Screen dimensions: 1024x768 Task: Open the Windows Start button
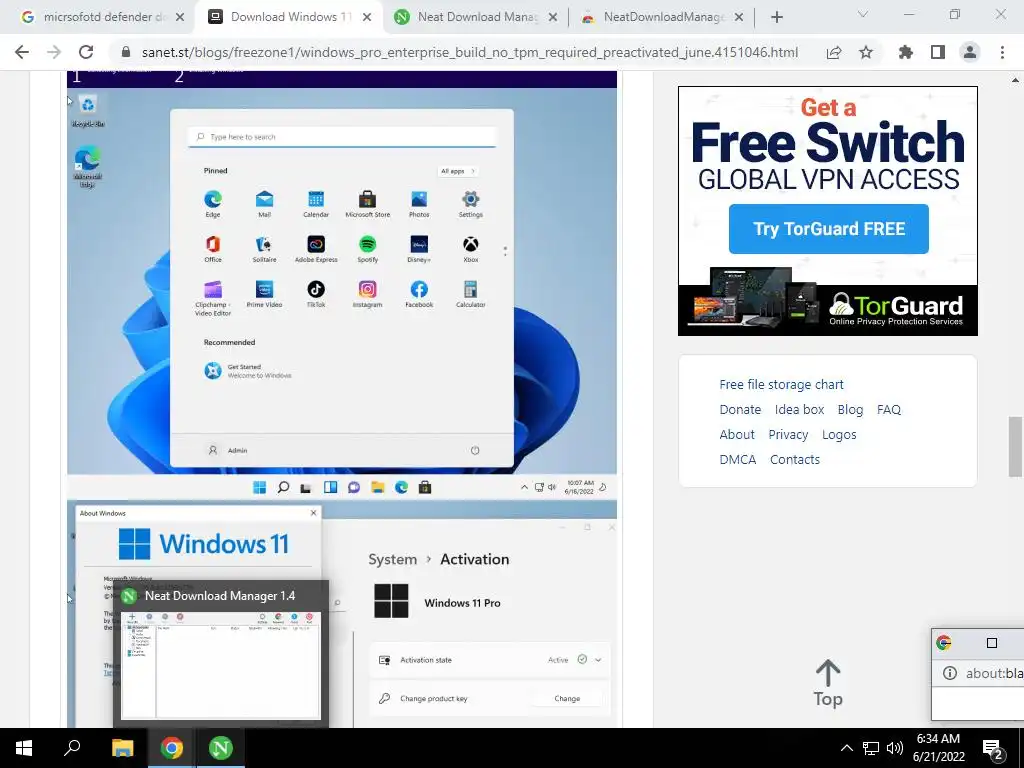pos(24,748)
